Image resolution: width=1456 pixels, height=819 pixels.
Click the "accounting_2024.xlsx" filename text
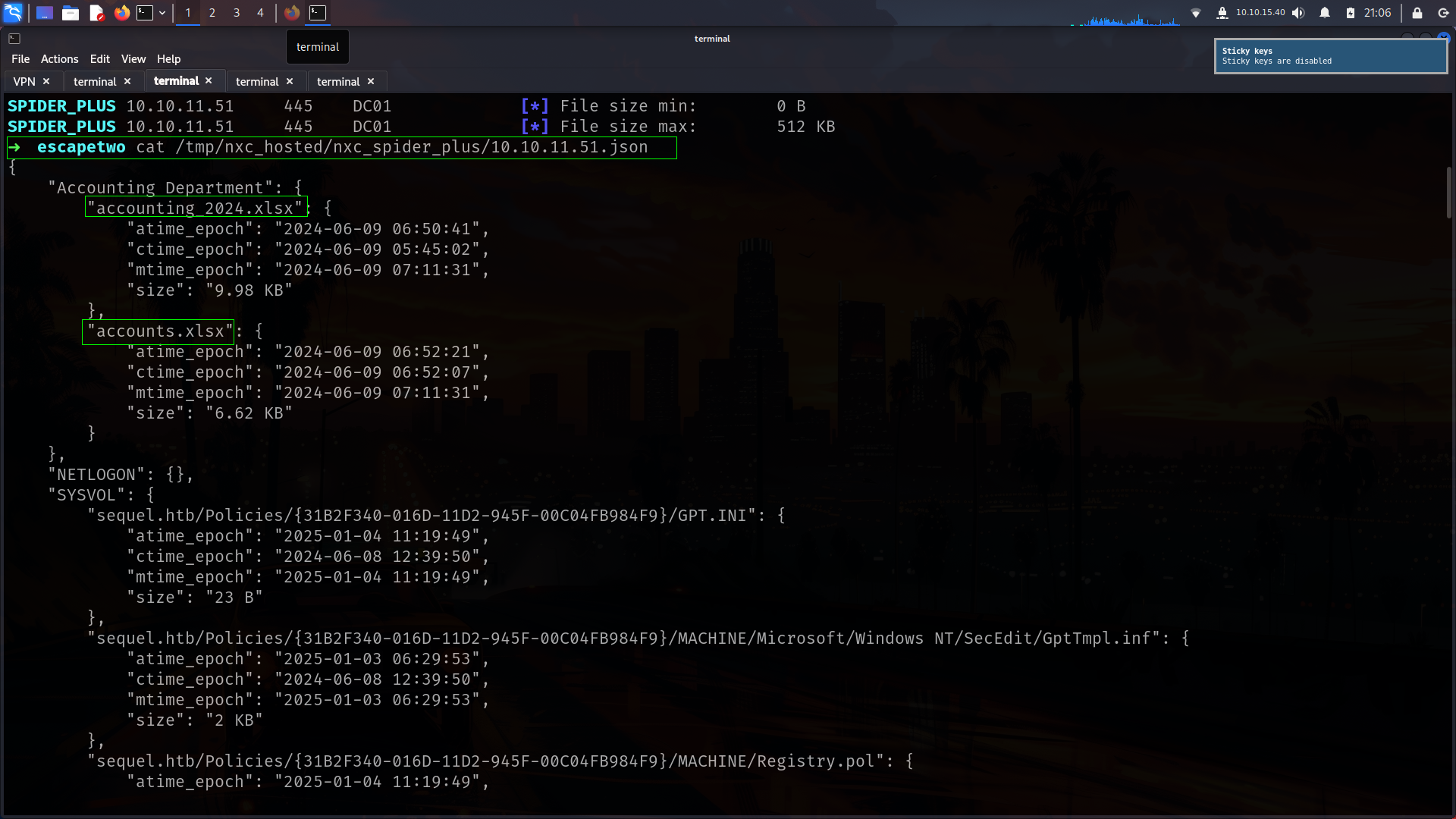(x=195, y=209)
